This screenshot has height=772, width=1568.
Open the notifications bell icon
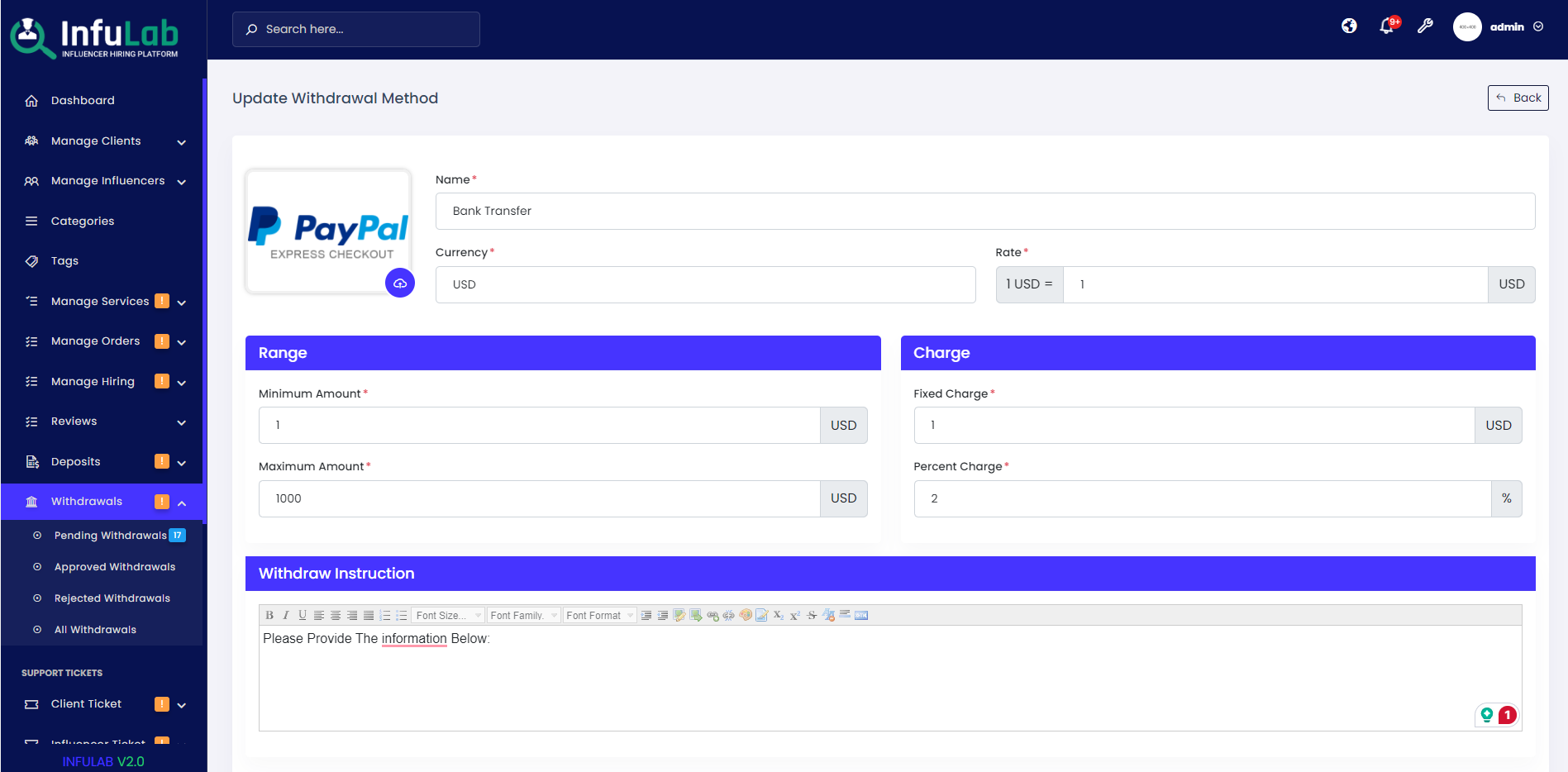coord(1387,26)
